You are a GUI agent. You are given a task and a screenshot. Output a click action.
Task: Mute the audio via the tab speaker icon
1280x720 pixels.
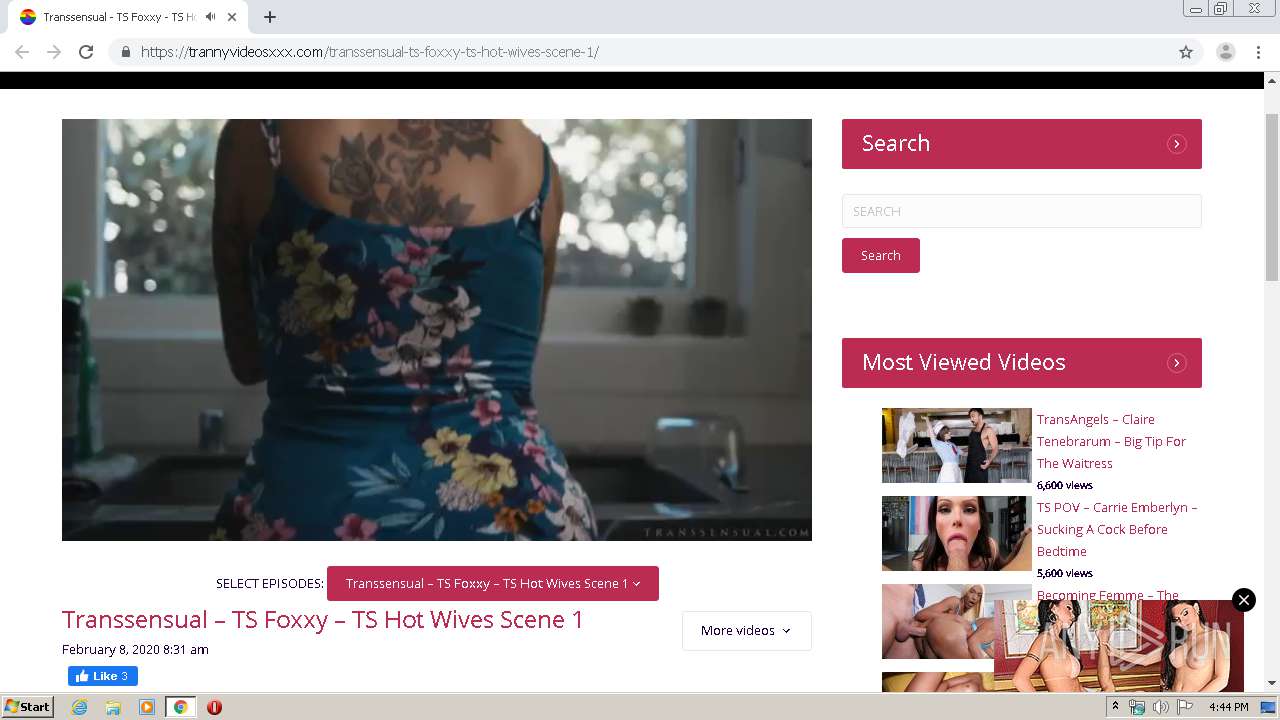[210, 17]
